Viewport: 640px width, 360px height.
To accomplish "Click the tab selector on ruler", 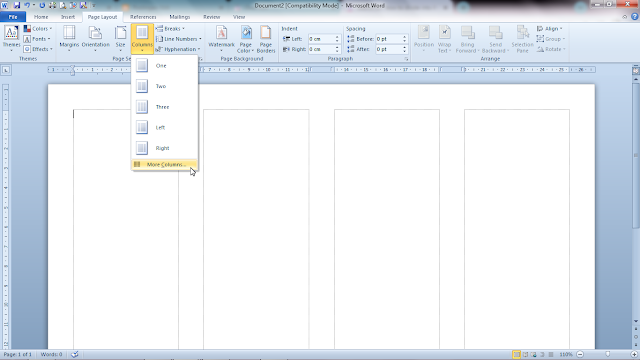I will coord(6,70).
